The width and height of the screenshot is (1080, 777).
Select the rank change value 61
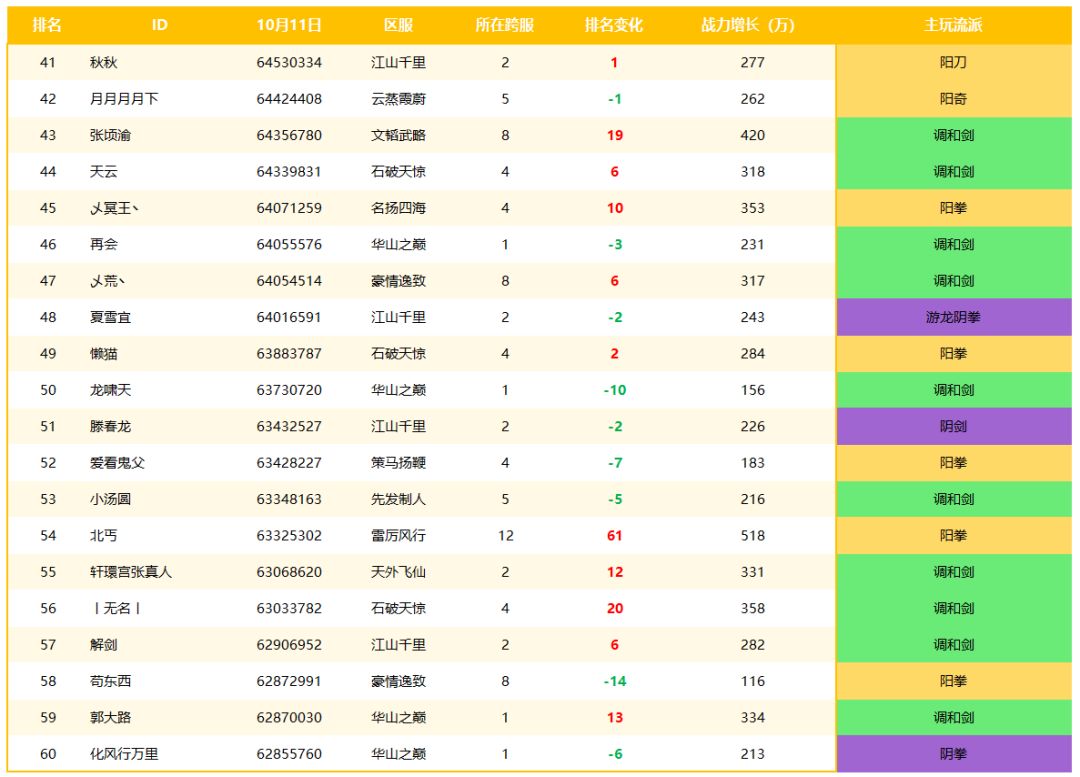(614, 536)
